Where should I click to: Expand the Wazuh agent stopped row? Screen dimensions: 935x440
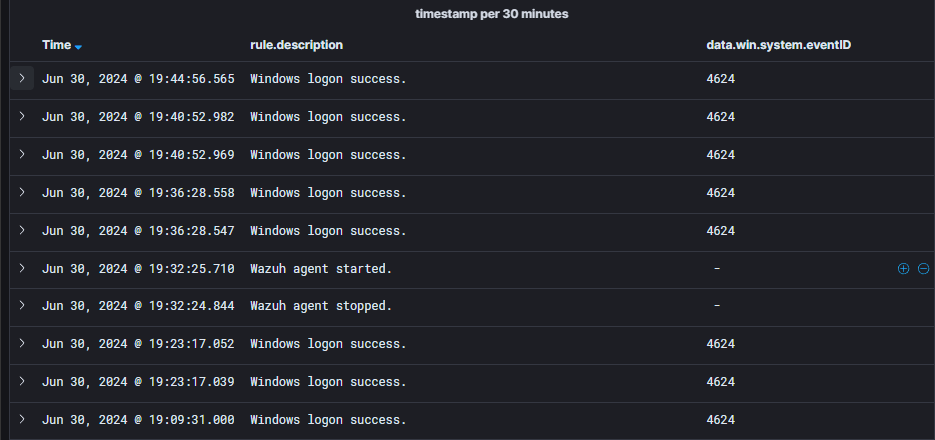pyautogui.click(x=22, y=306)
